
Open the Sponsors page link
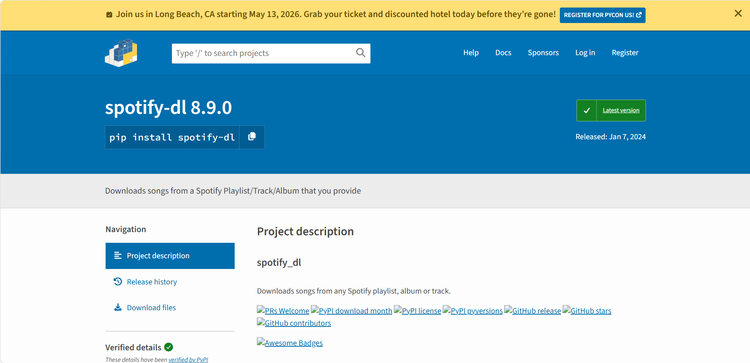[543, 53]
